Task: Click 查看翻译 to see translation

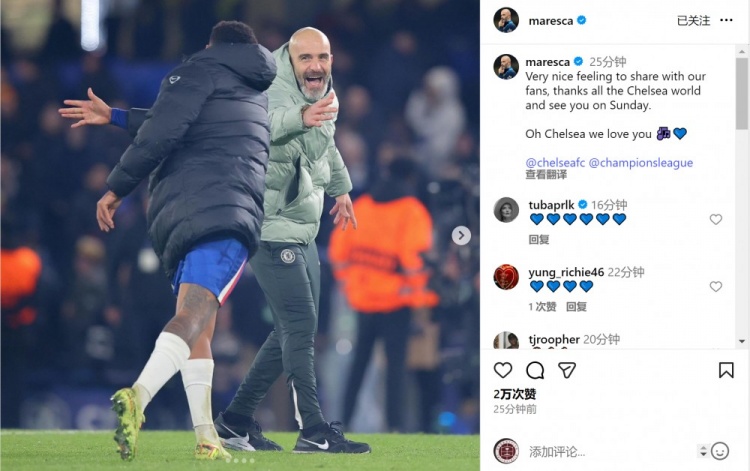Action: click(x=546, y=175)
